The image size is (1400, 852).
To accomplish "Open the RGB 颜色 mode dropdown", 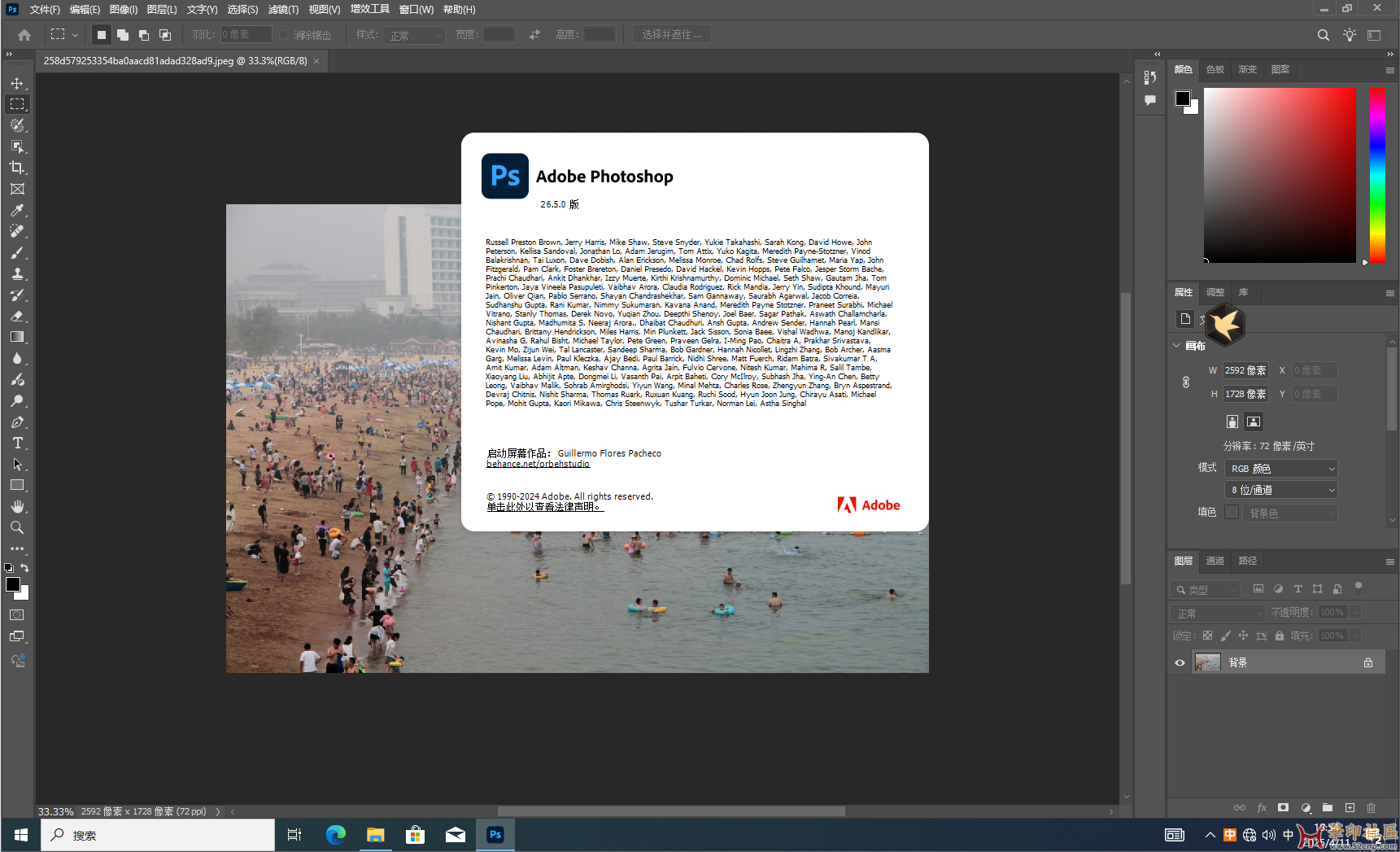I will [1281, 469].
